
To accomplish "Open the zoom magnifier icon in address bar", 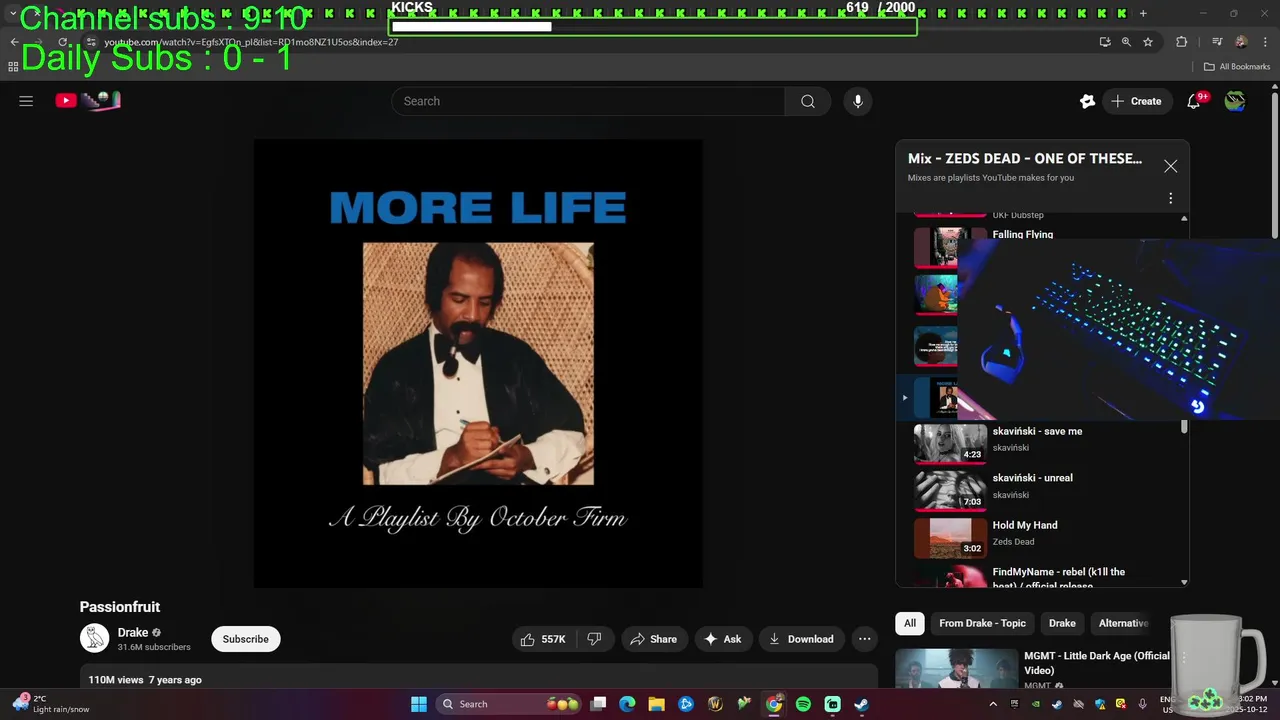I will tap(1126, 42).
